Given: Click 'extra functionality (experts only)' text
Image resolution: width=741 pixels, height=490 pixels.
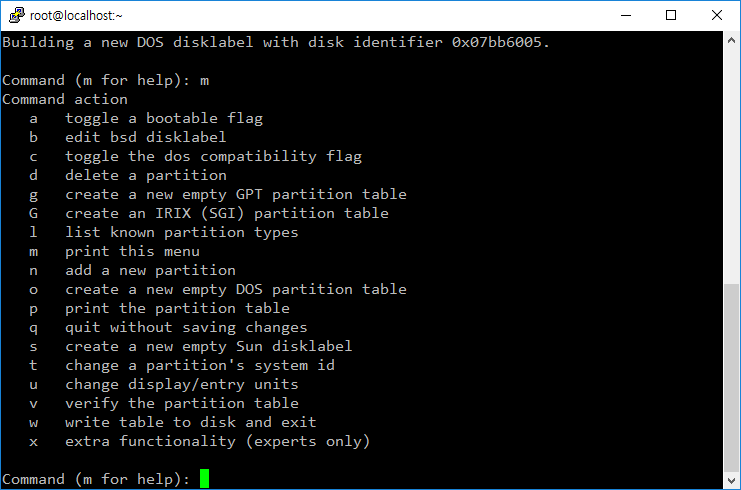Looking at the screenshot, I should click(x=217, y=441).
